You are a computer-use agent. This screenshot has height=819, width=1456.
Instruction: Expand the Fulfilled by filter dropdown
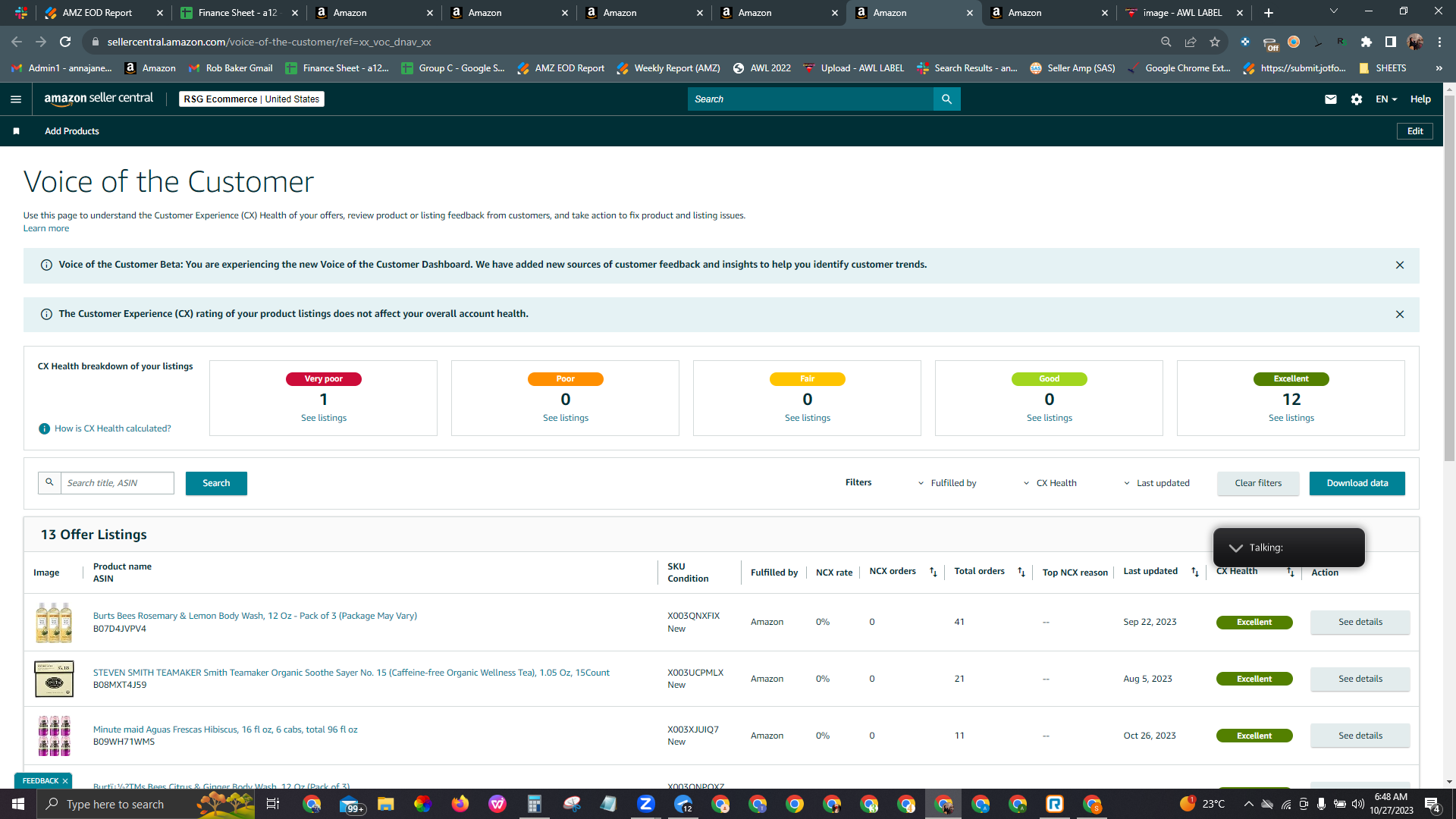point(947,484)
